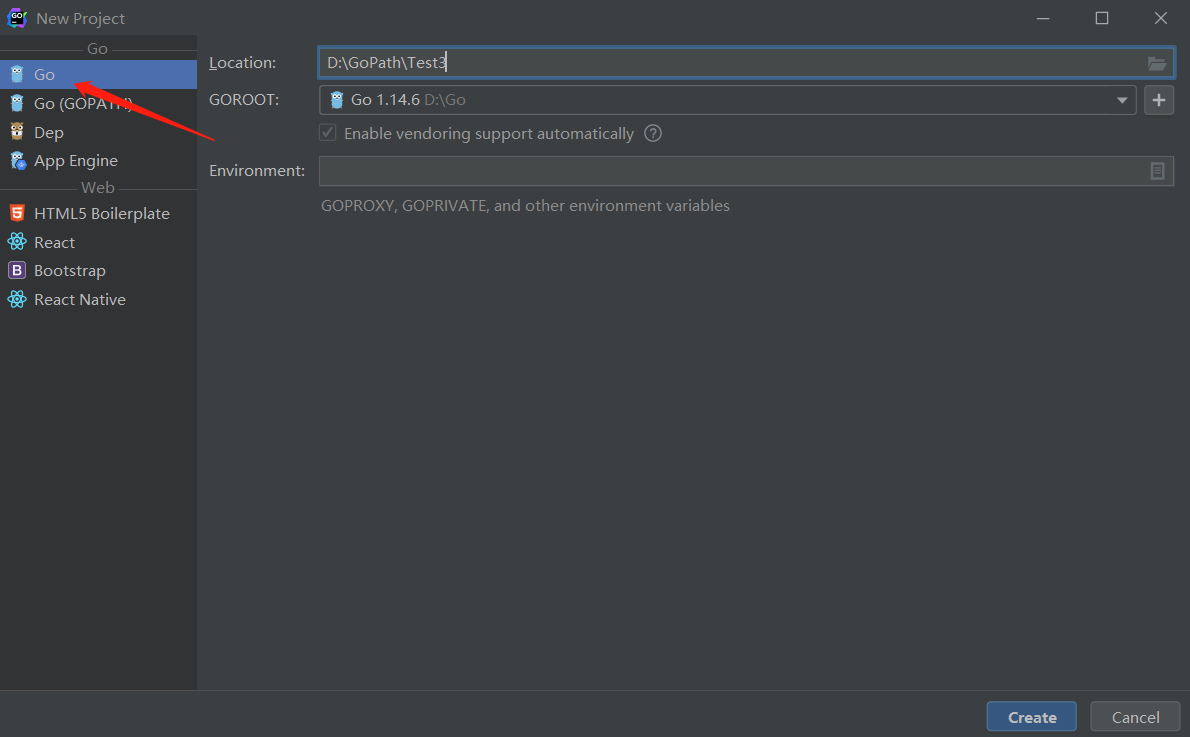This screenshot has width=1190, height=737.
Task: Select the Go project type
Action: [x=99, y=74]
